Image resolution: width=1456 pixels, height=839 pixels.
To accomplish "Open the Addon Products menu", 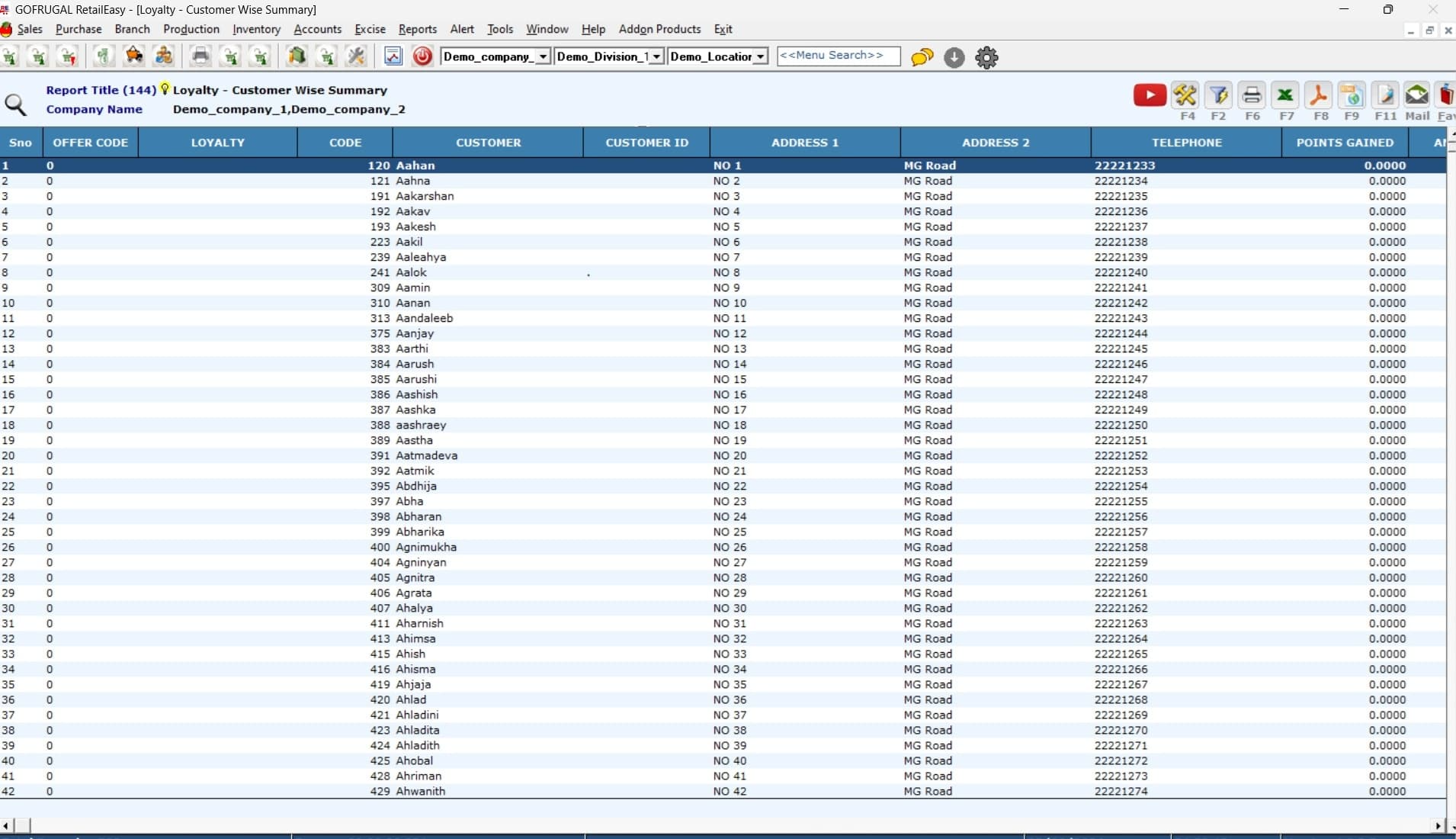I will (x=659, y=29).
